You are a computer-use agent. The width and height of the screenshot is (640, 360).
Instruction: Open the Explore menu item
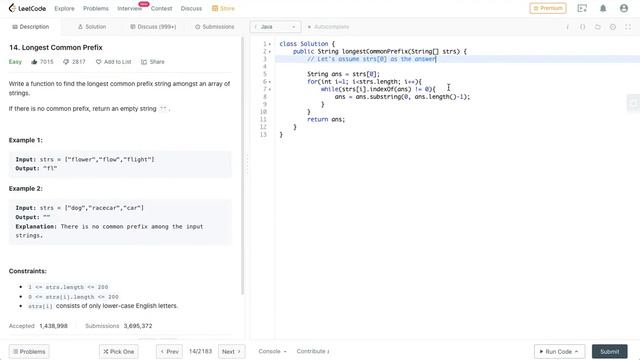point(64,8)
